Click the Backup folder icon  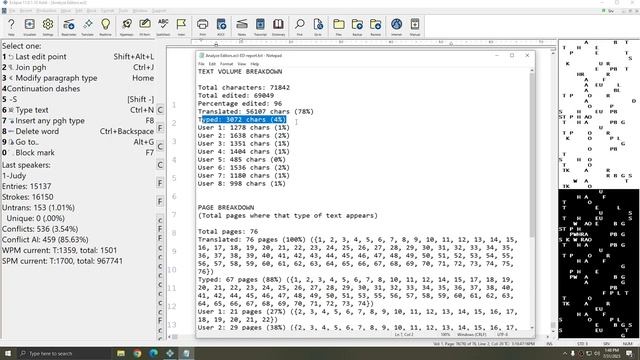click(357, 27)
